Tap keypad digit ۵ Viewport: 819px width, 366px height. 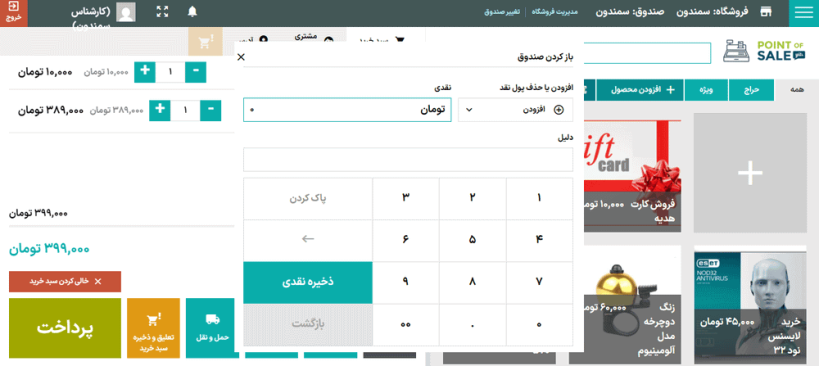click(472, 240)
